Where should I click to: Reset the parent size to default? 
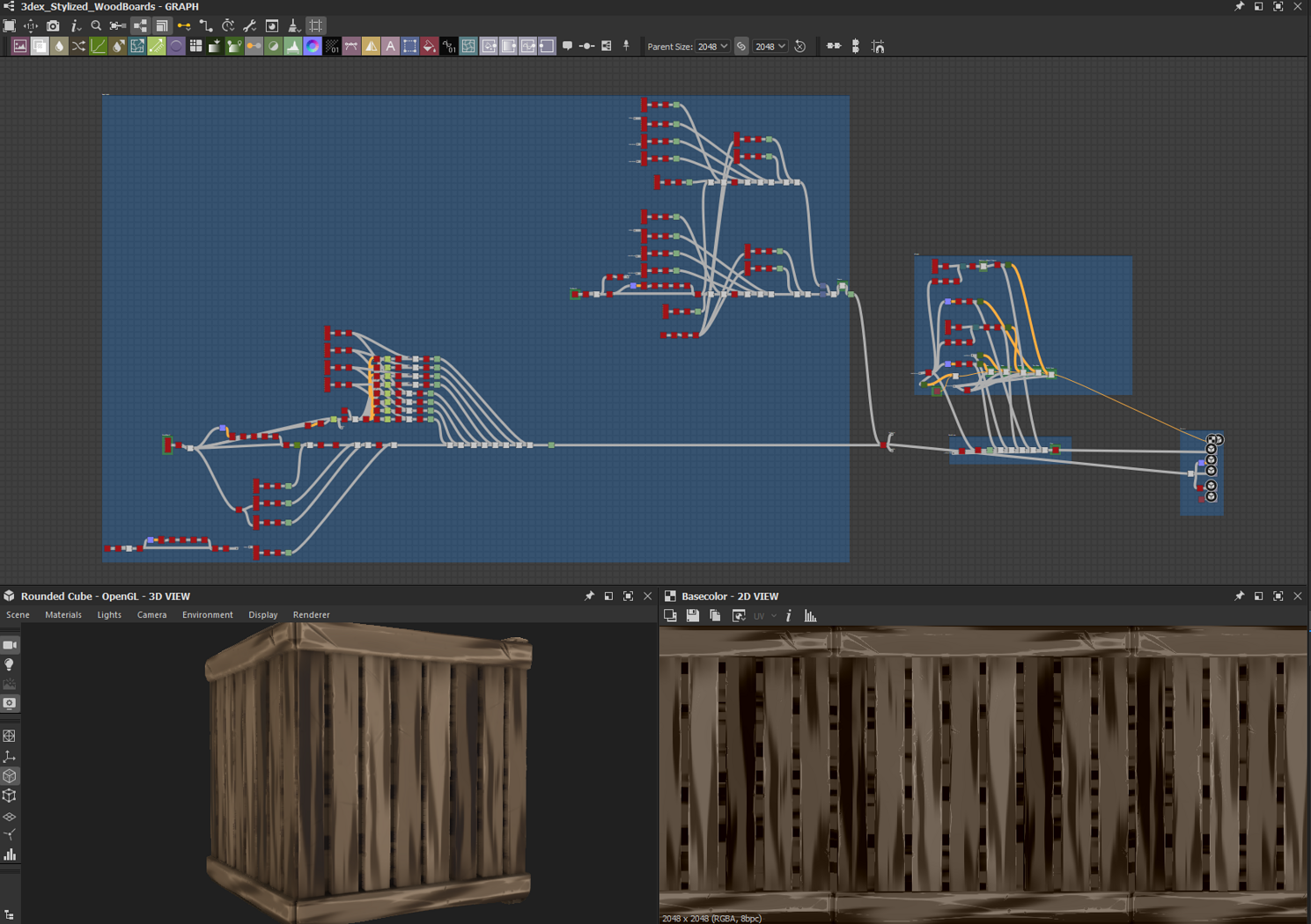click(800, 47)
